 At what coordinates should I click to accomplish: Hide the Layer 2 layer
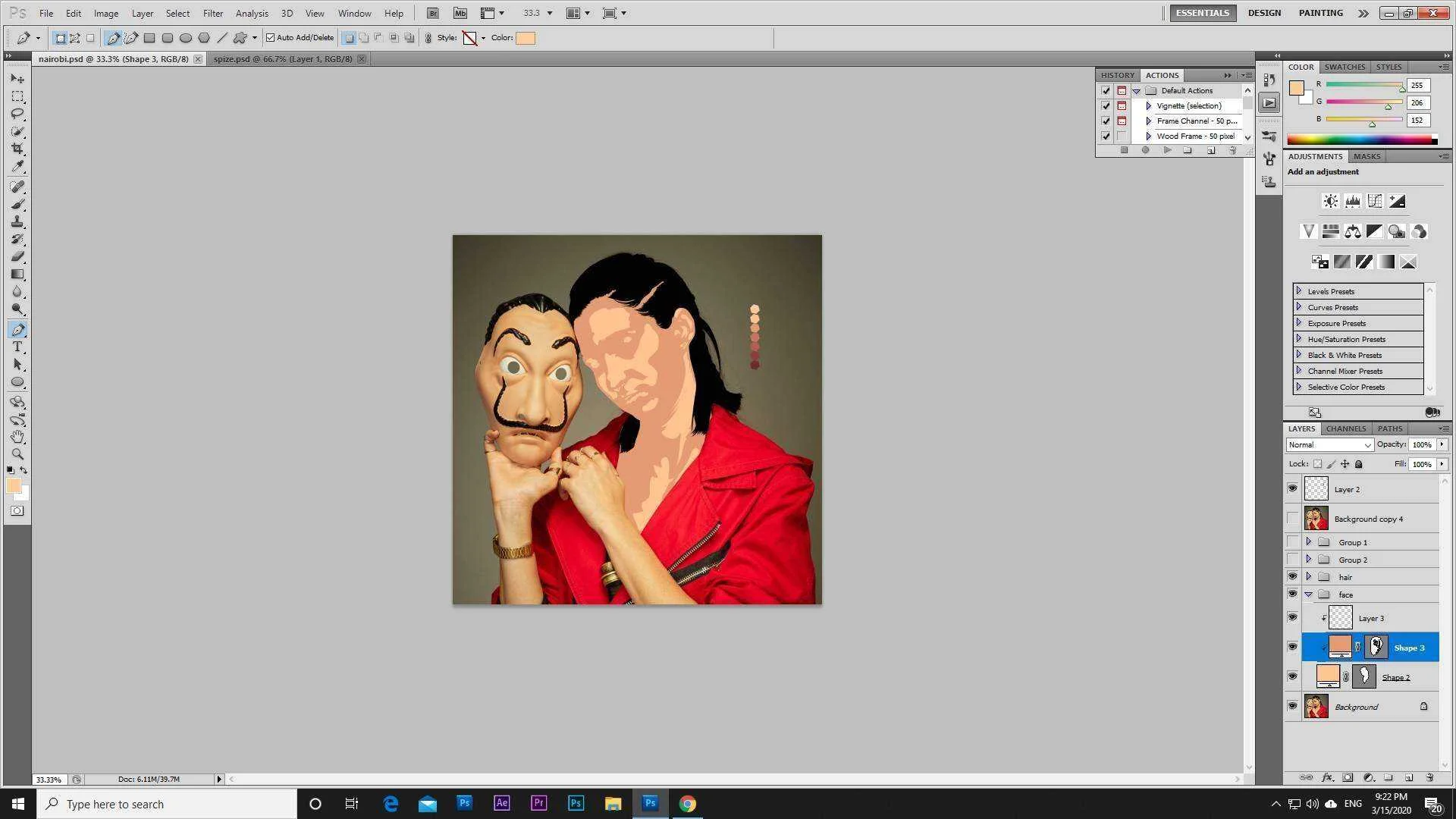tap(1292, 489)
